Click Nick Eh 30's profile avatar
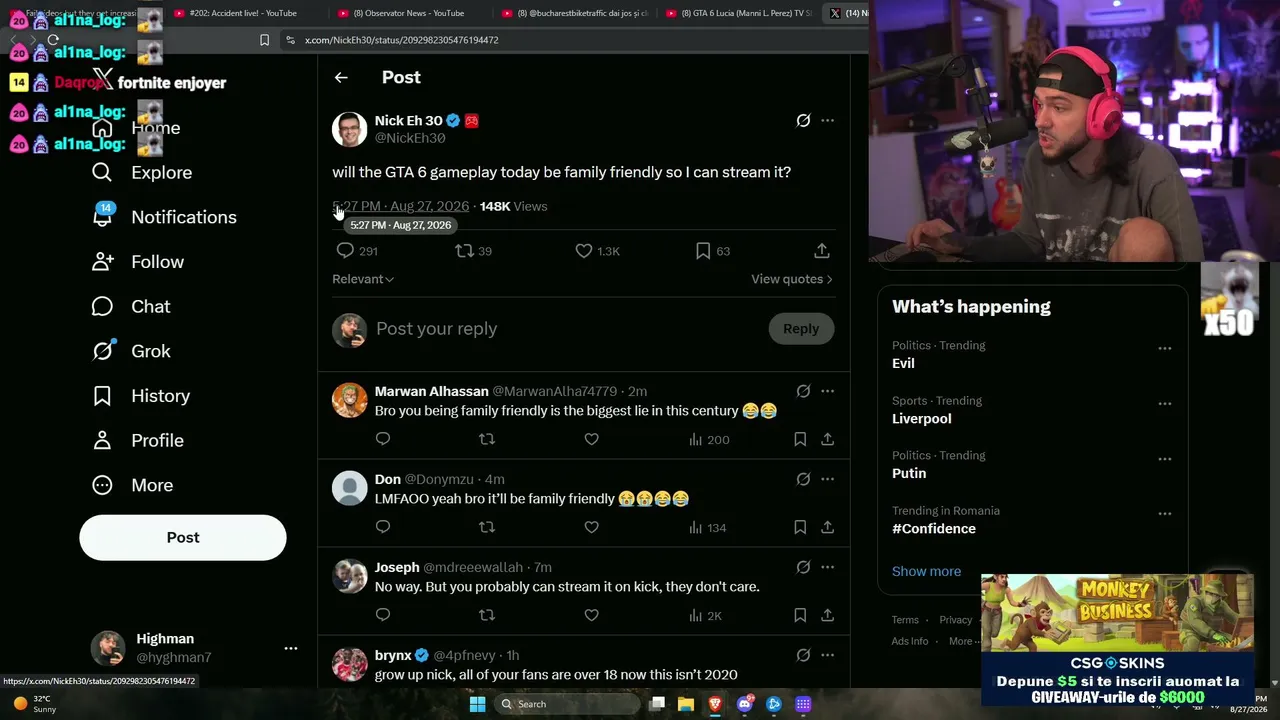The width and height of the screenshot is (1280, 720). (349, 129)
